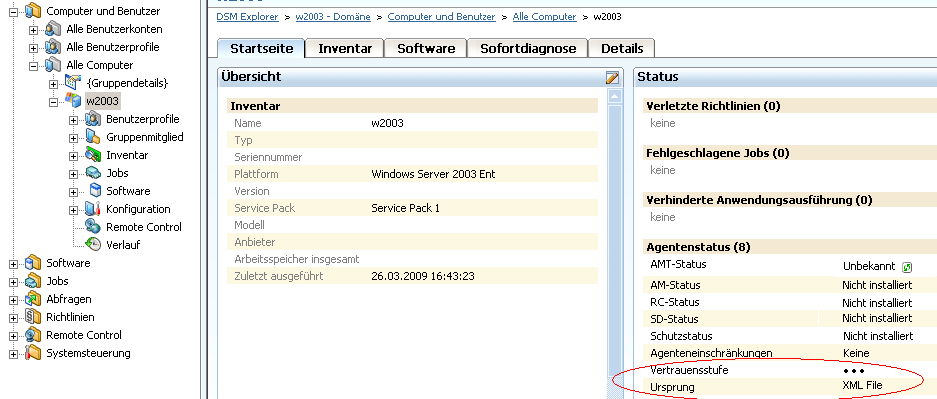This screenshot has width=937, height=399.
Task: Follow the DSM Explorer breadcrumb link
Action: [x=247, y=17]
